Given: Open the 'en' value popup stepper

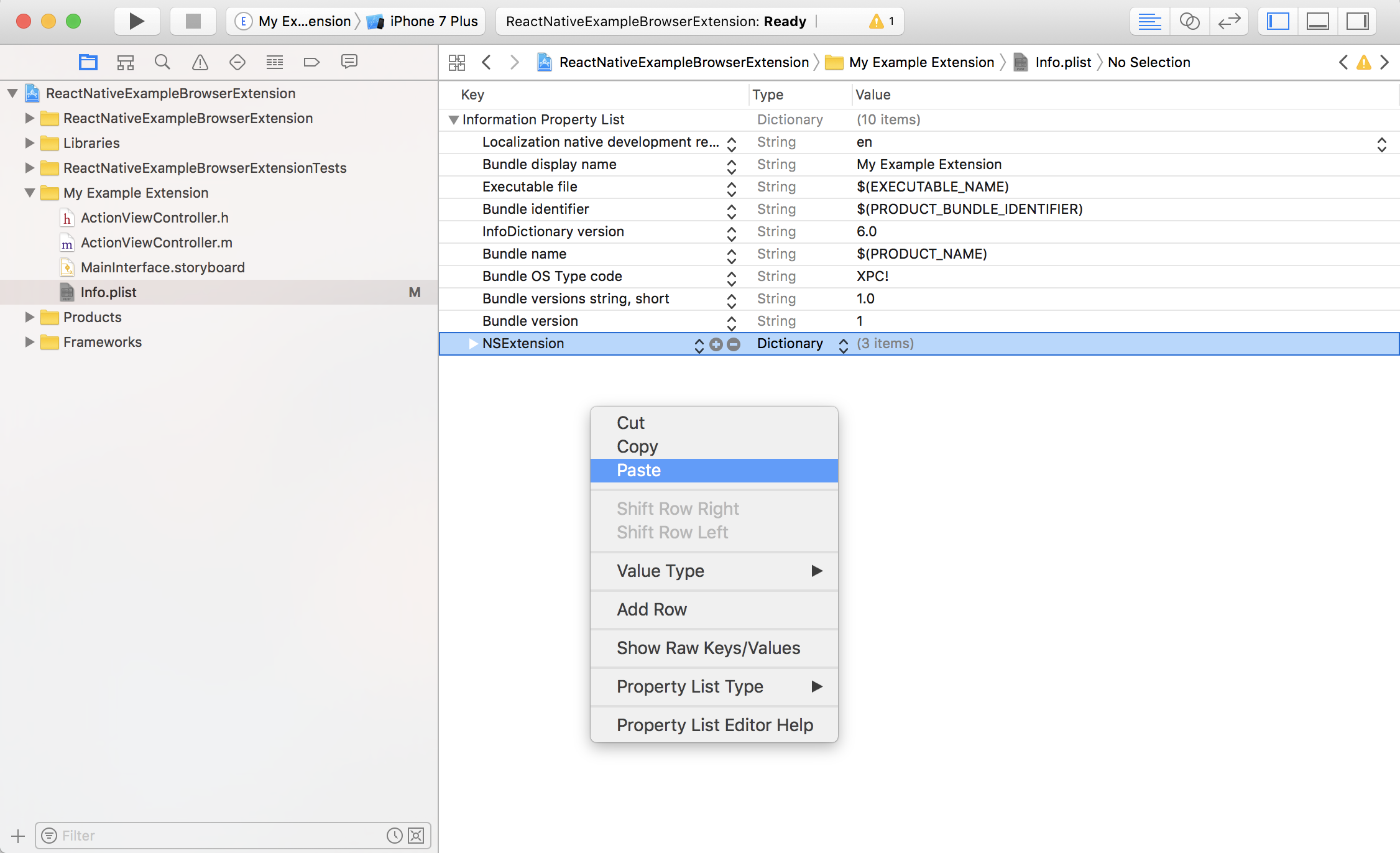Looking at the screenshot, I should [x=1382, y=144].
